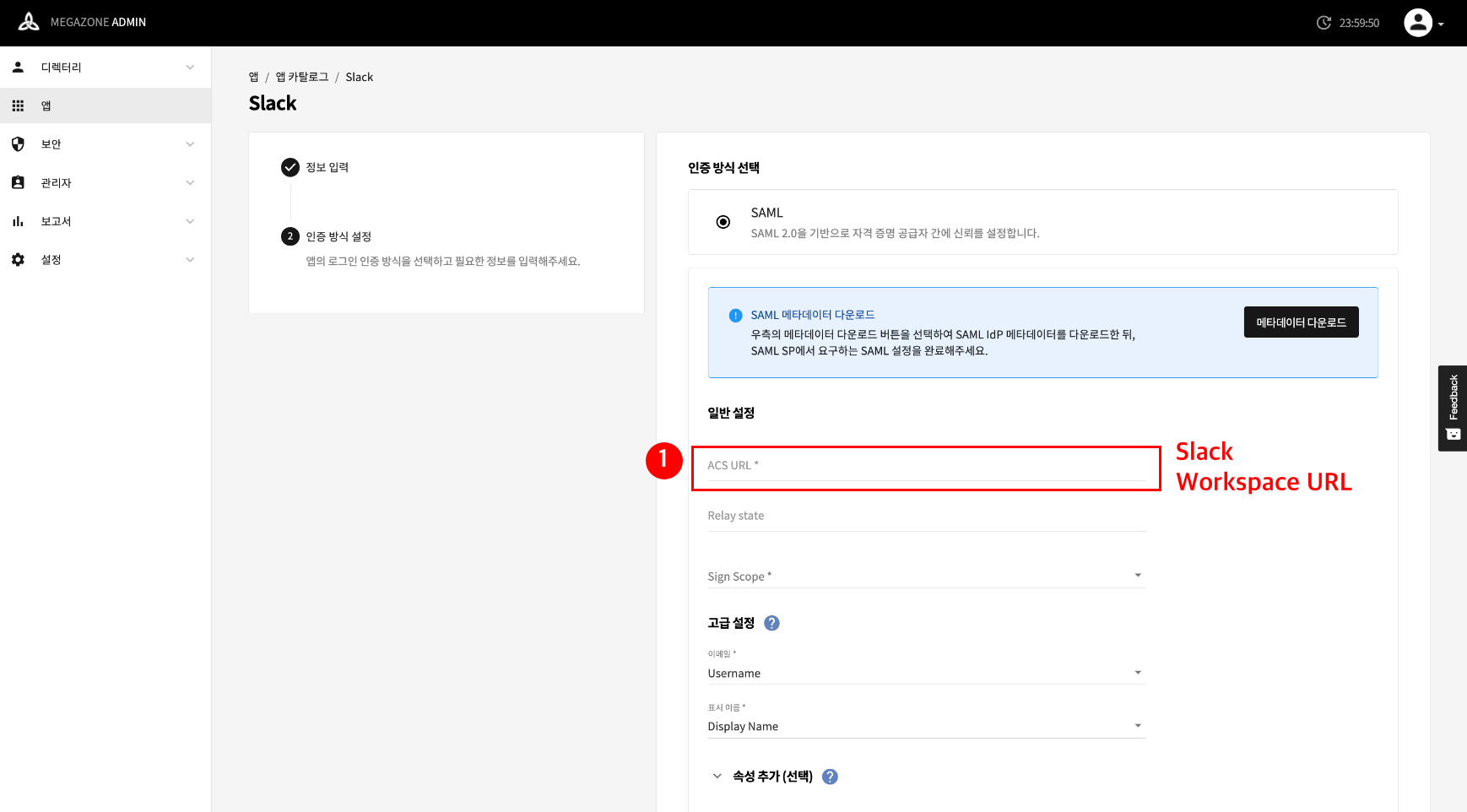Click the 보안 shield icon in sidebar
Viewport: 1467px width, 812px height.
(18, 144)
